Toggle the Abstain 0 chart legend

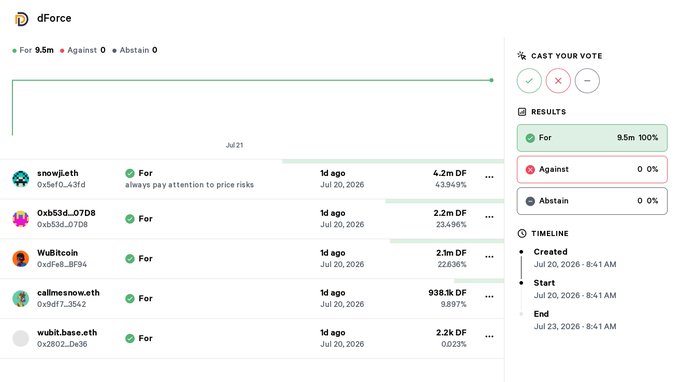(x=134, y=50)
